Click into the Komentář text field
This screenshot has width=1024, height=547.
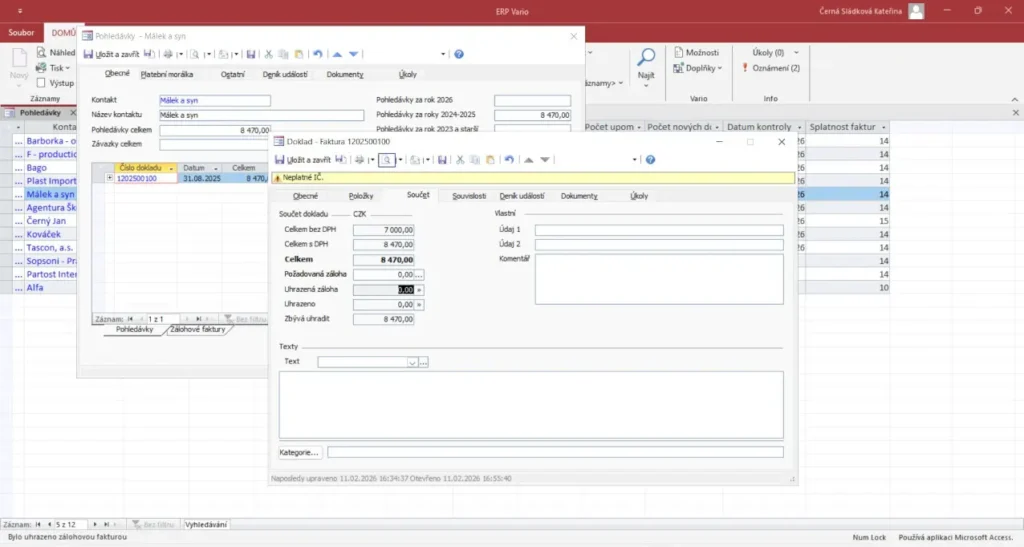(658, 278)
